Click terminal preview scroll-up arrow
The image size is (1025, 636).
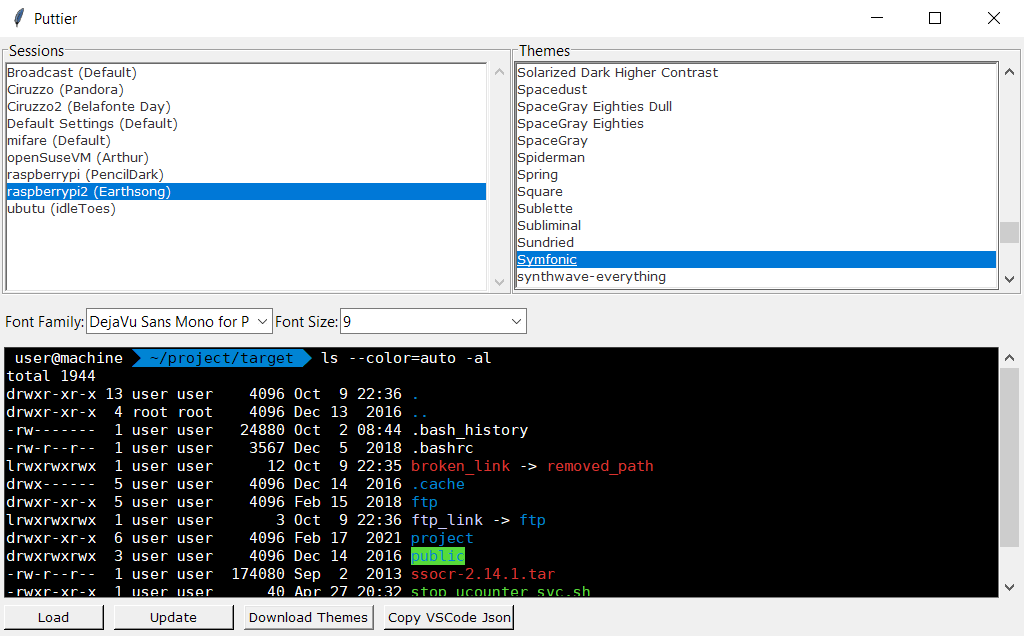[x=1009, y=358]
